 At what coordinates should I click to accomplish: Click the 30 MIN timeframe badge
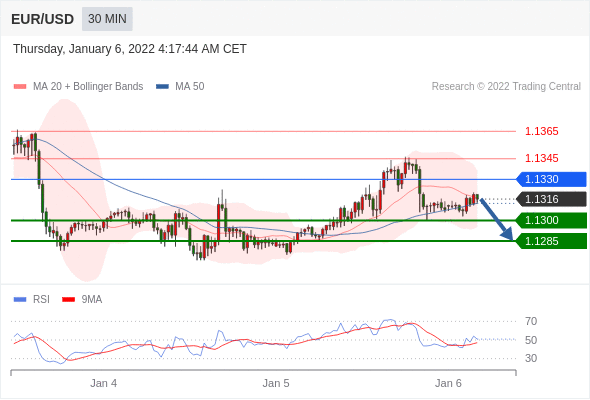(x=107, y=19)
